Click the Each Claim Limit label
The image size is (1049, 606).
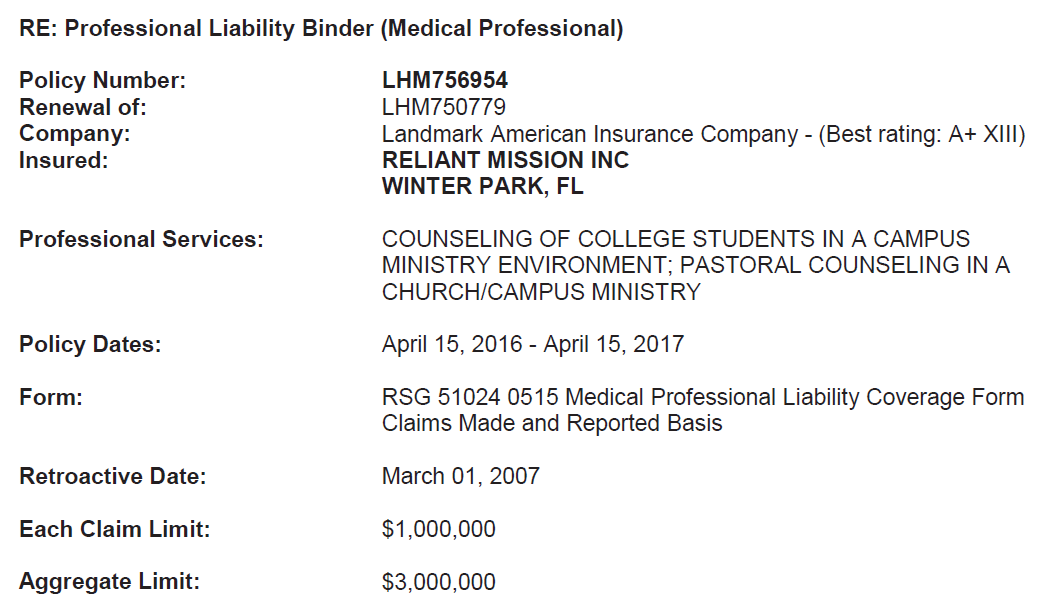[x=115, y=529]
